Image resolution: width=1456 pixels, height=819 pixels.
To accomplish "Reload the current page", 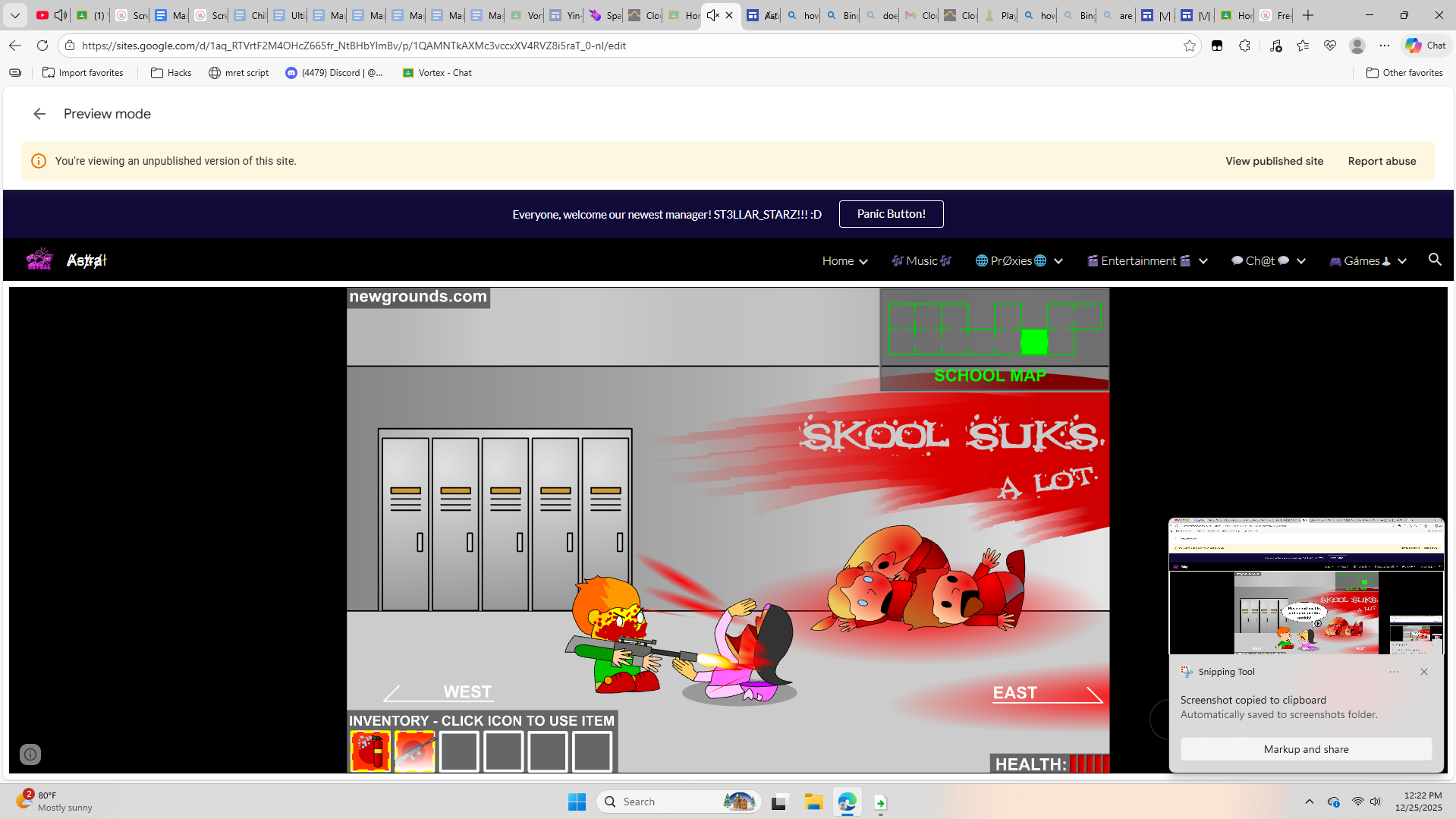I will [42, 46].
